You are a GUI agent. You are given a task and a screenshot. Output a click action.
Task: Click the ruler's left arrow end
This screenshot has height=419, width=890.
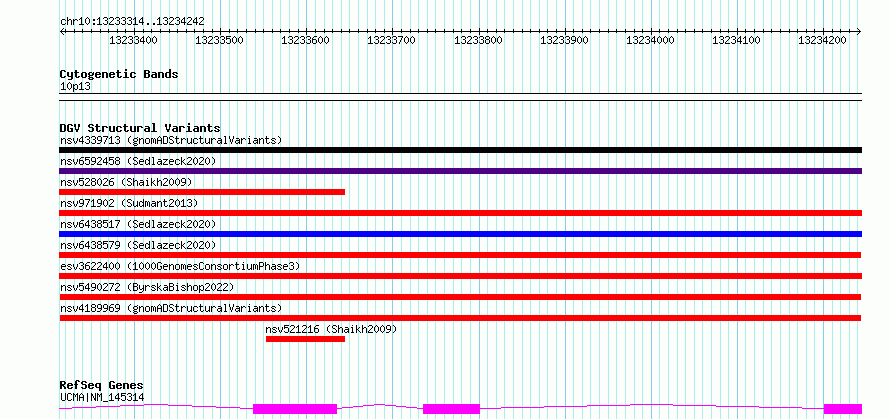click(62, 32)
